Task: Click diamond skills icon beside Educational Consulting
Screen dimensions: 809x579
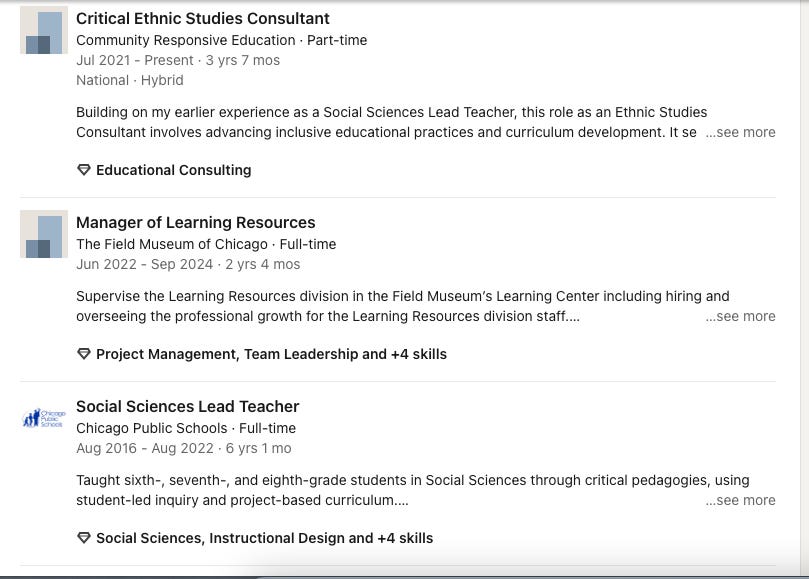Action: (x=84, y=170)
